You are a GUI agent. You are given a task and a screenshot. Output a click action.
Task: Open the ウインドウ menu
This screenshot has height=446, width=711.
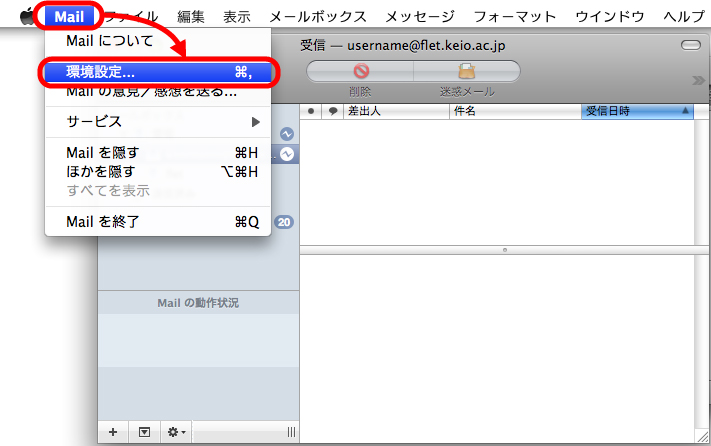point(609,17)
